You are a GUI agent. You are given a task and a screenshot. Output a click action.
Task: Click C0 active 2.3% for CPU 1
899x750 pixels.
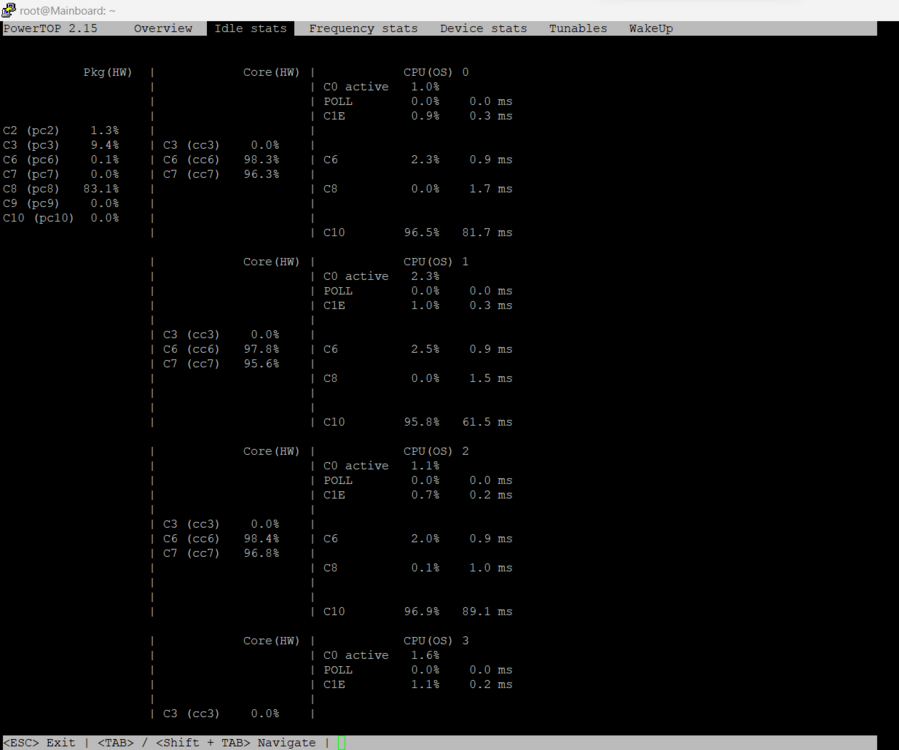pos(381,276)
